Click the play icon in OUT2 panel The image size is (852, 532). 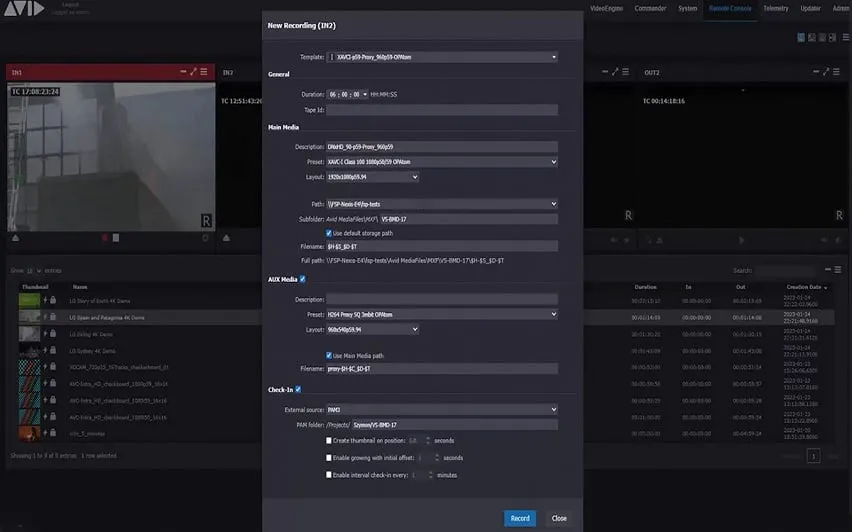pos(741,240)
